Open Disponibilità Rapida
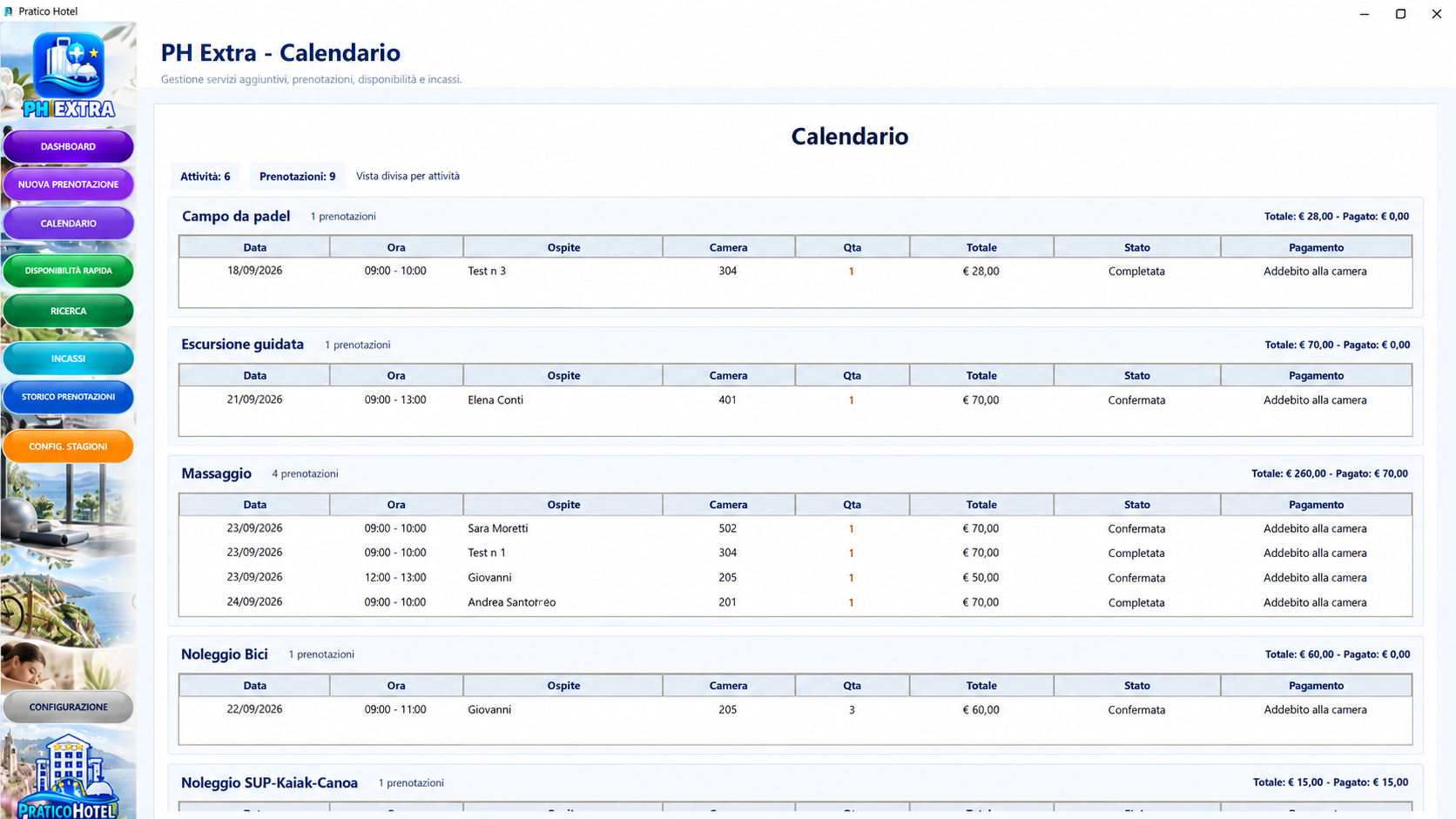The image size is (1456, 819). coord(68,271)
